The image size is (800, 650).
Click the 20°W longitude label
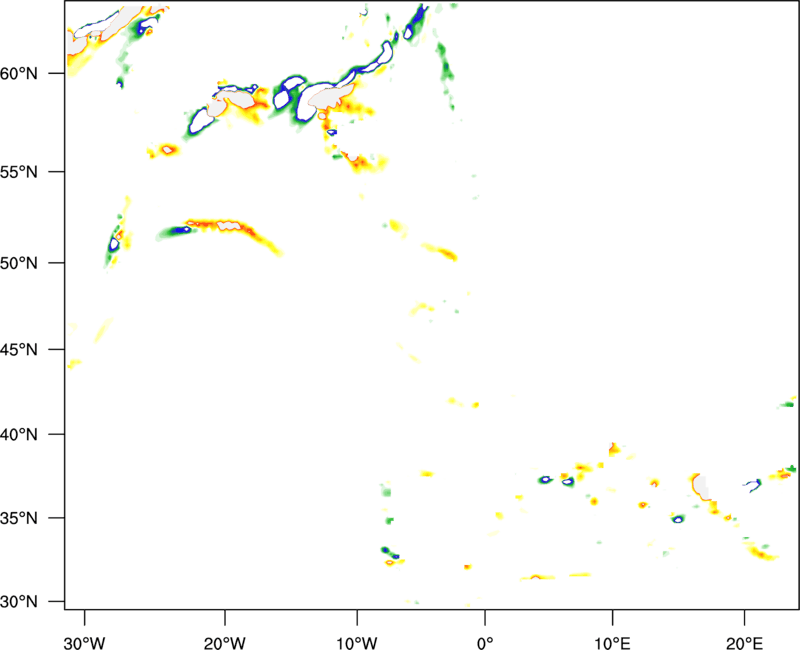[225, 643]
